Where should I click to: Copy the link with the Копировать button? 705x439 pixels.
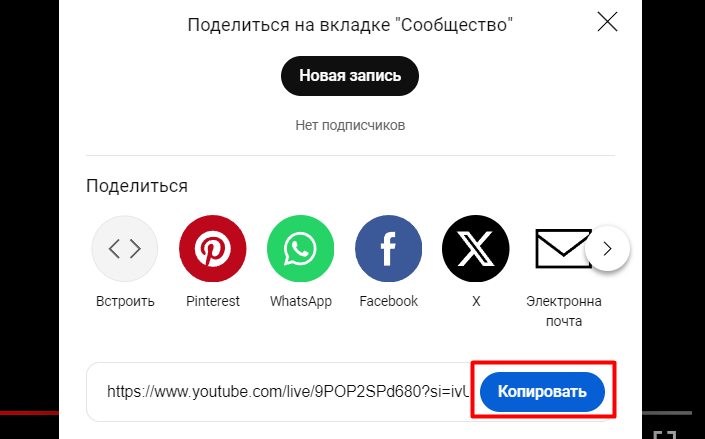(542, 391)
